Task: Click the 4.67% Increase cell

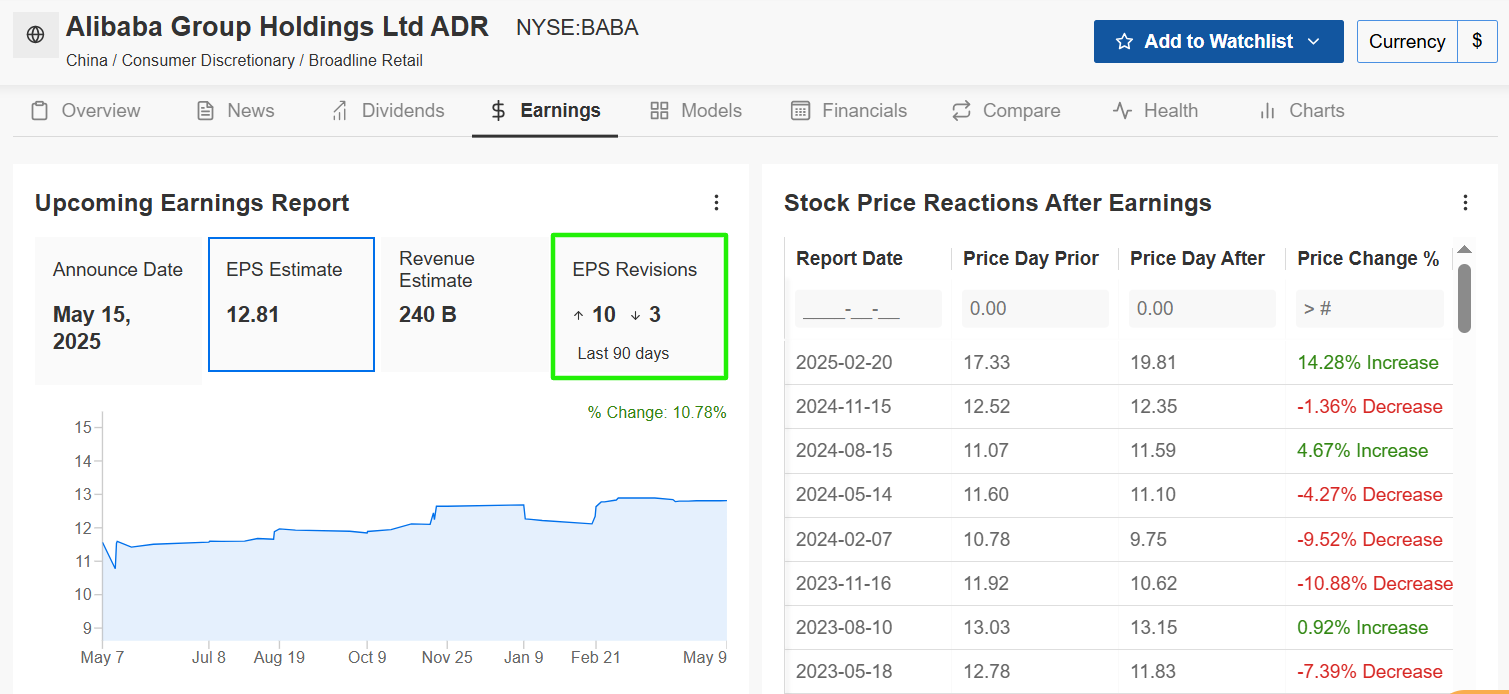Action: (1363, 451)
